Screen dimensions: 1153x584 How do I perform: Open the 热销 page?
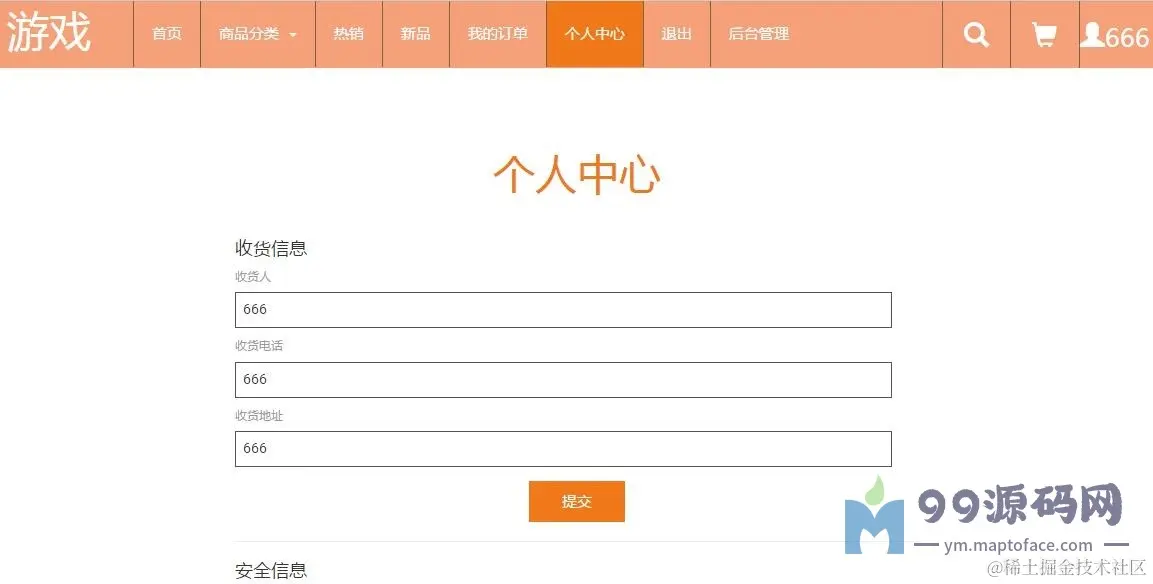tap(349, 34)
